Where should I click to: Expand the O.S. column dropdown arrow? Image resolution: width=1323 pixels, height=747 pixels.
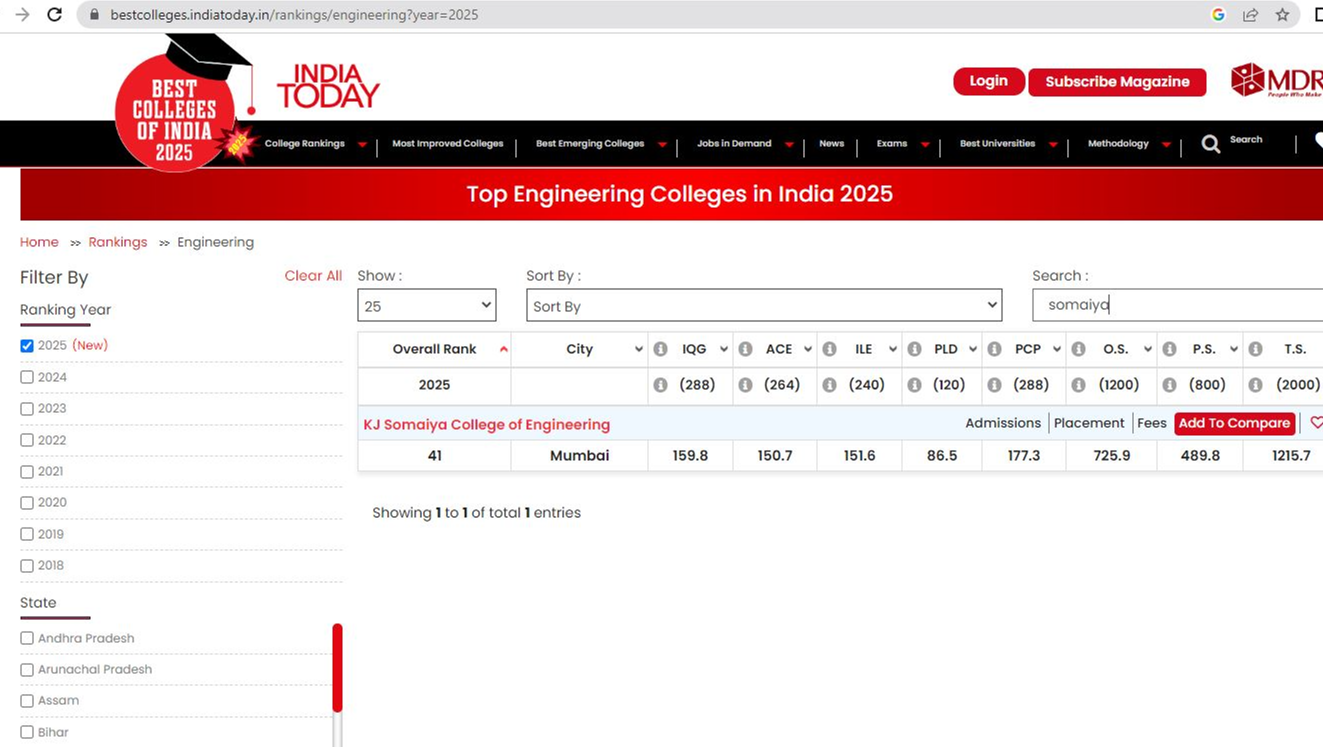[1146, 349]
